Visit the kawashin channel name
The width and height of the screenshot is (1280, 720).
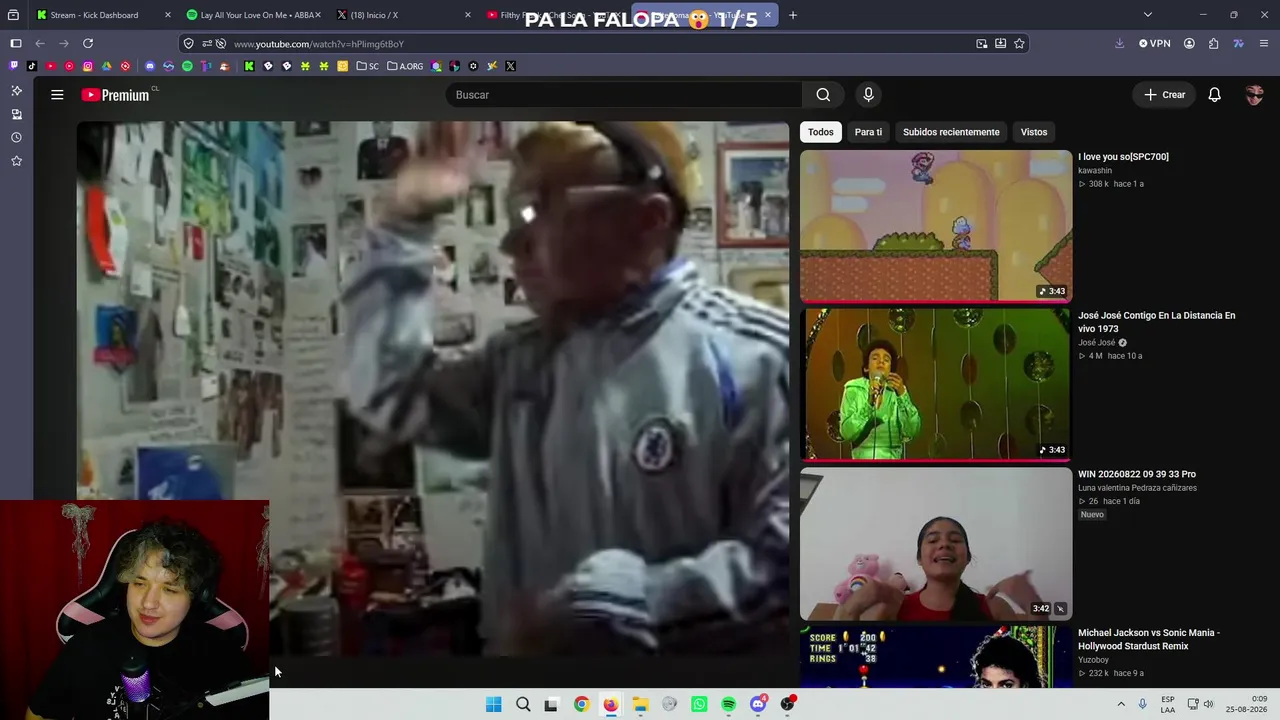coord(1095,171)
